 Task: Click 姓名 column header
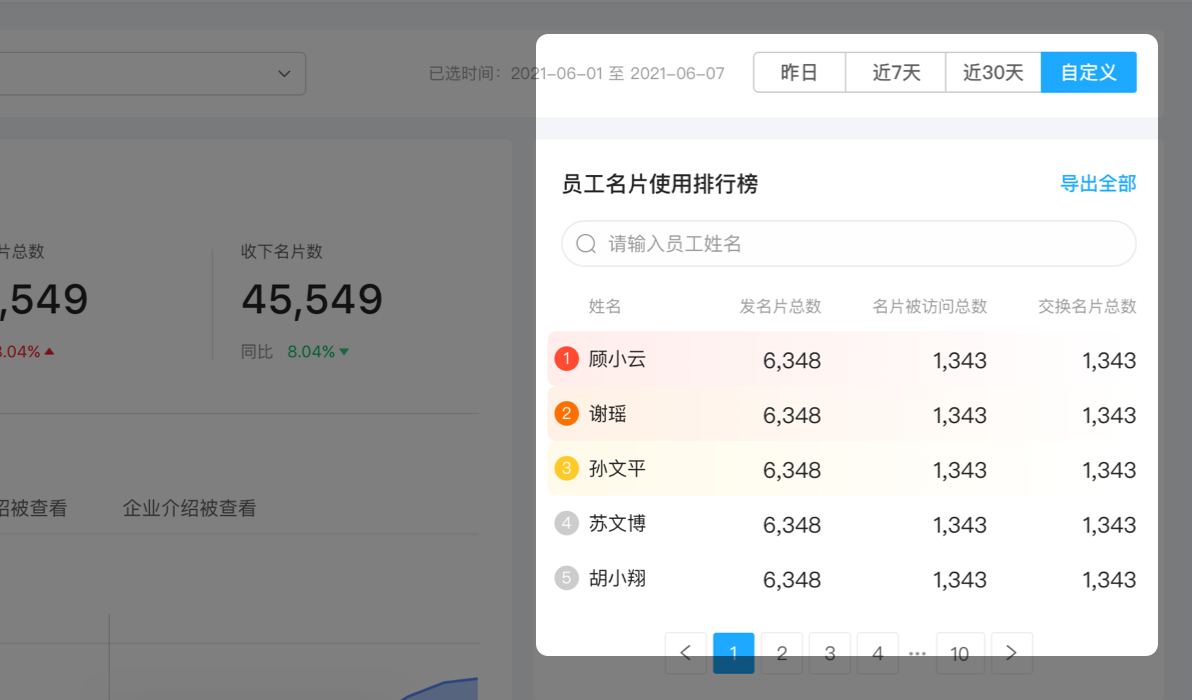pos(605,306)
